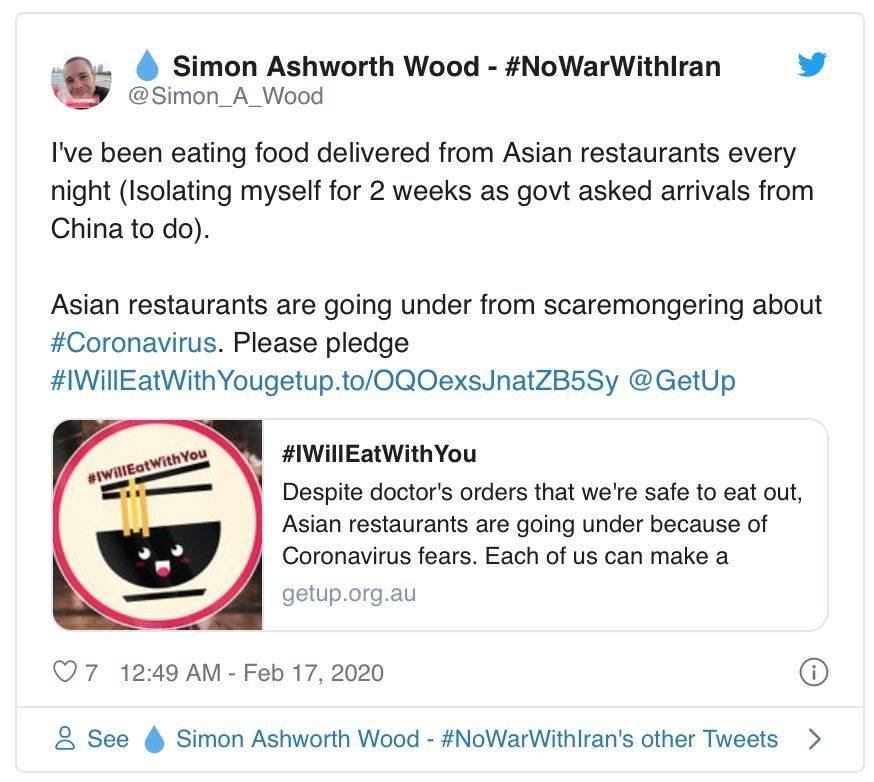Open the @Simon_A_Wood handle

pos(226,96)
